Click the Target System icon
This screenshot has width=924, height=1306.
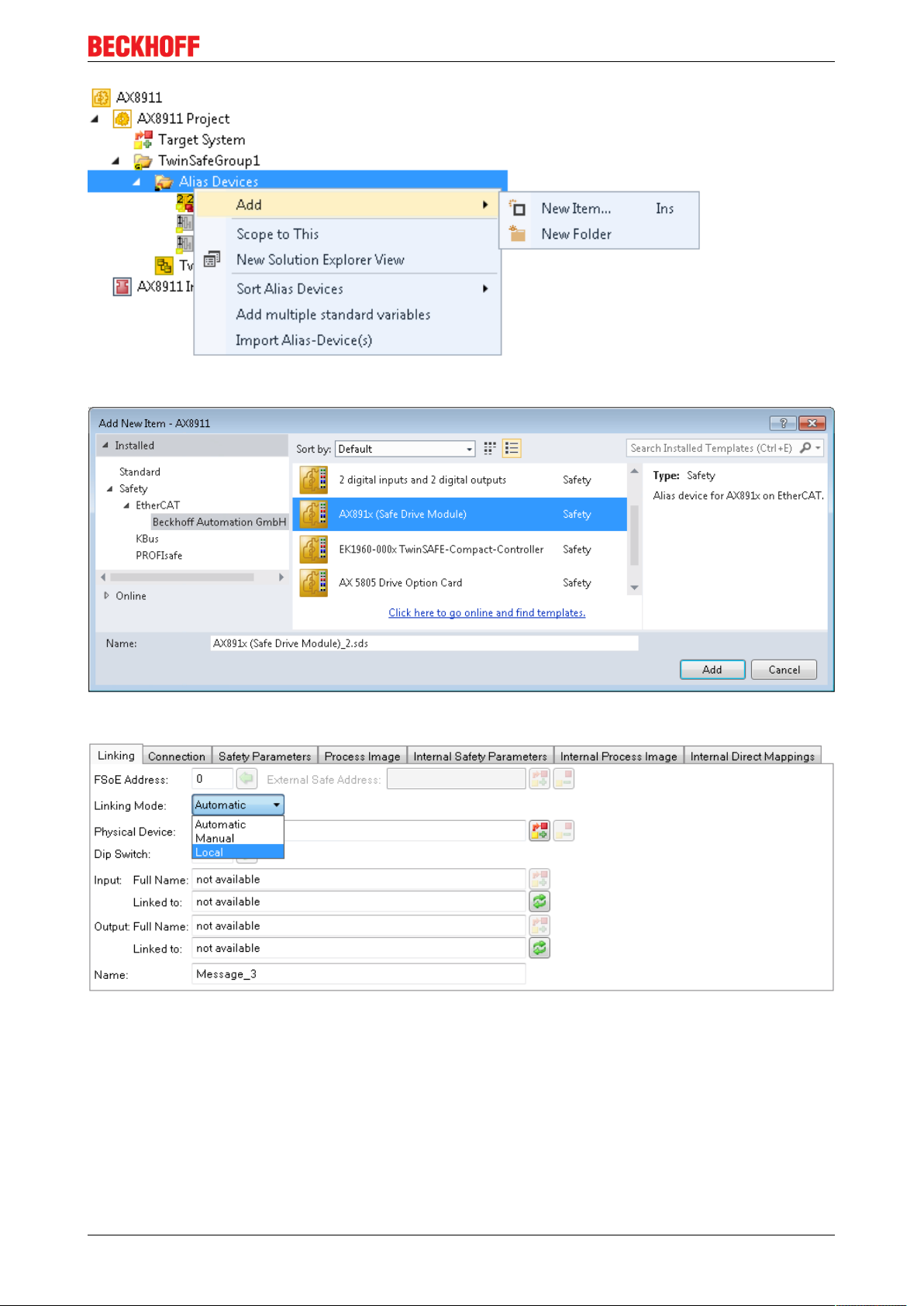(x=143, y=140)
